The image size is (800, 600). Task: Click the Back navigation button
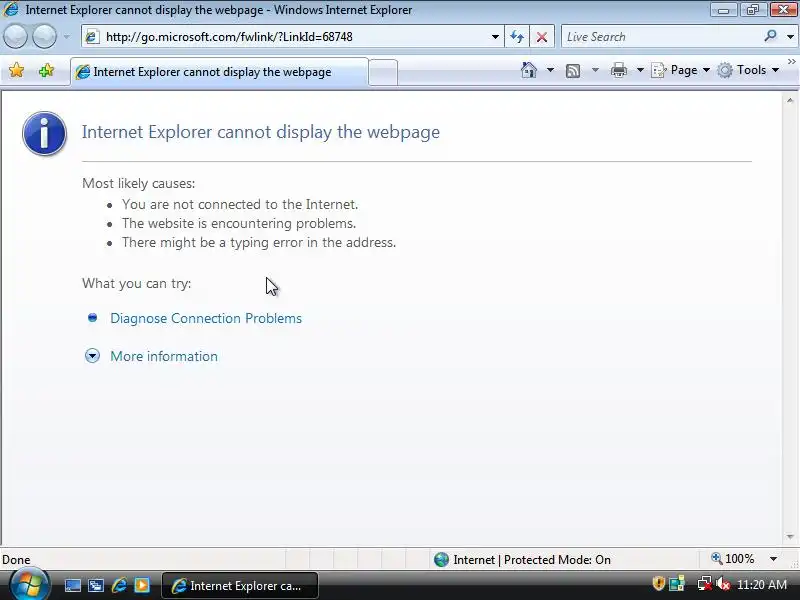(x=15, y=37)
